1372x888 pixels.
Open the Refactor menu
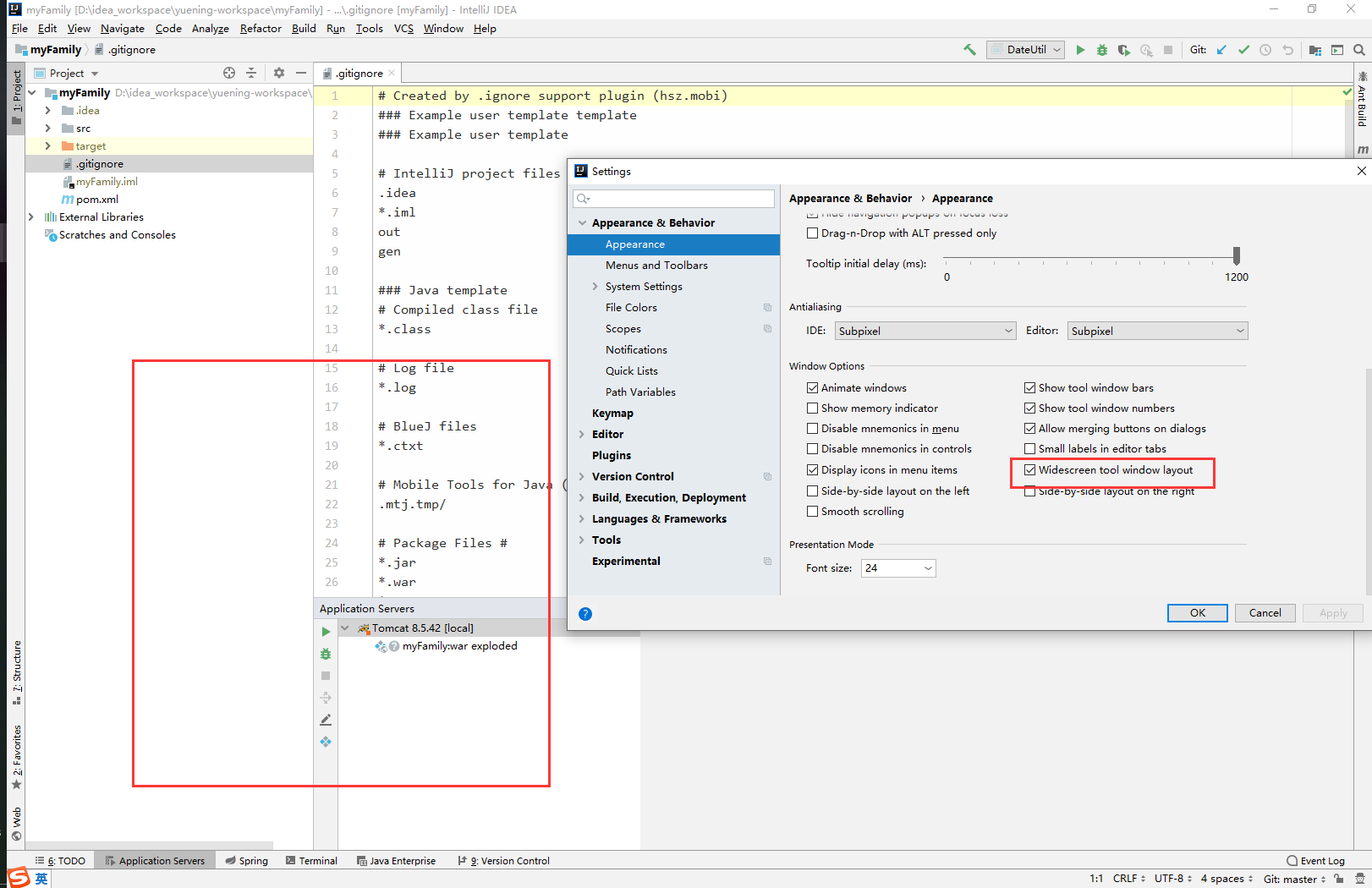point(261,29)
